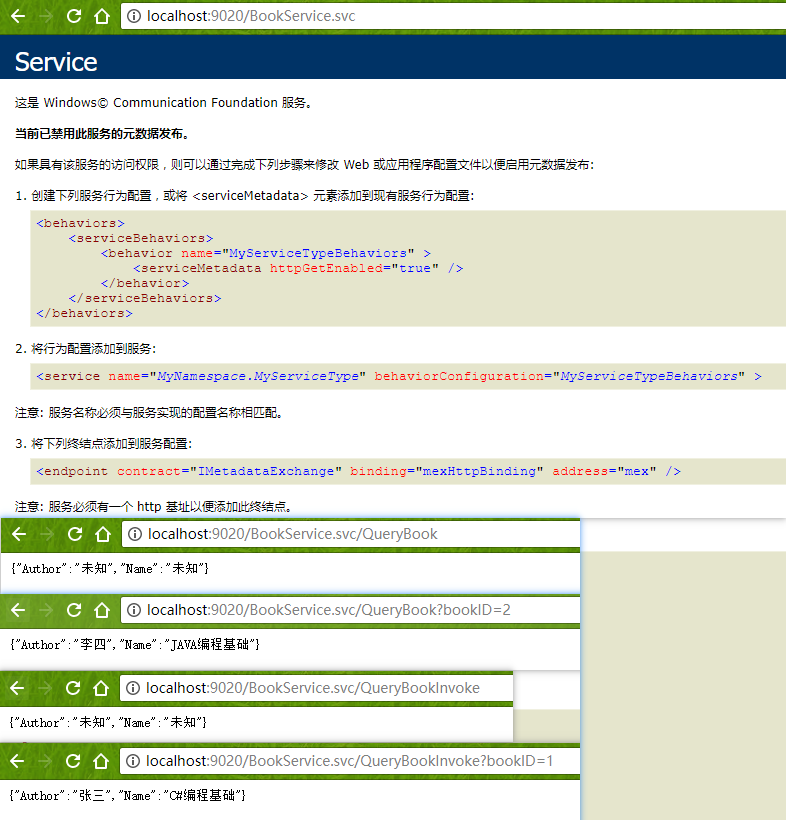This screenshot has width=786, height=820.
Task: Refresh the QueryBookInvoke?bookID=1 page
Action: pos(73,762)
